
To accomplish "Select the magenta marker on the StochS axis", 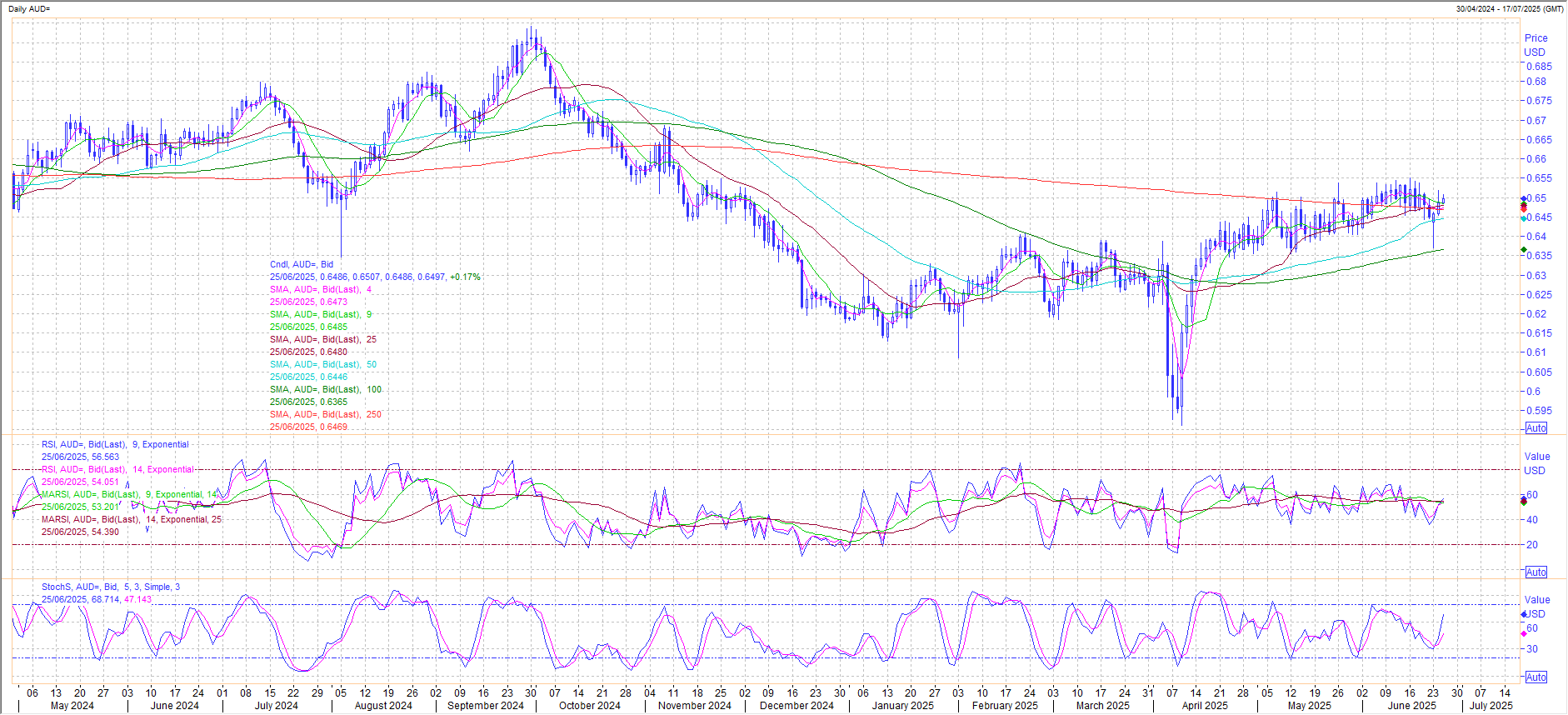I will click(x=1524, y=633).
